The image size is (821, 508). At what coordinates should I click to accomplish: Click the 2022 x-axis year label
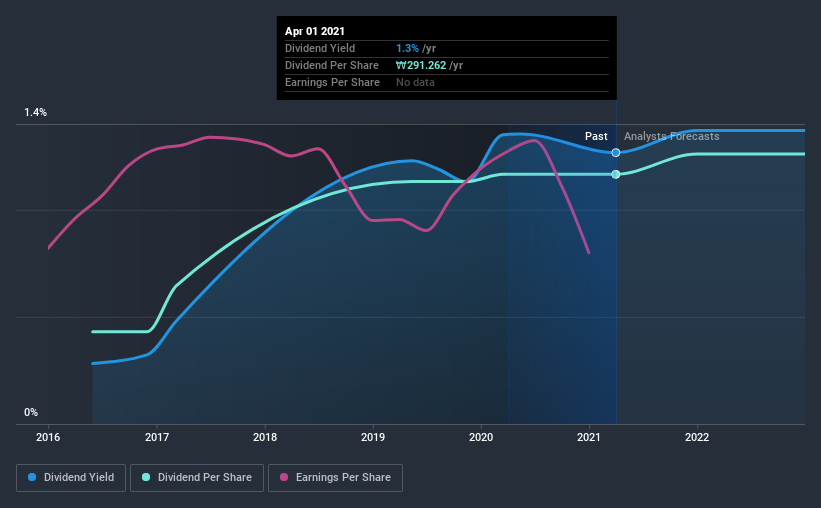[x=697, y=437]
